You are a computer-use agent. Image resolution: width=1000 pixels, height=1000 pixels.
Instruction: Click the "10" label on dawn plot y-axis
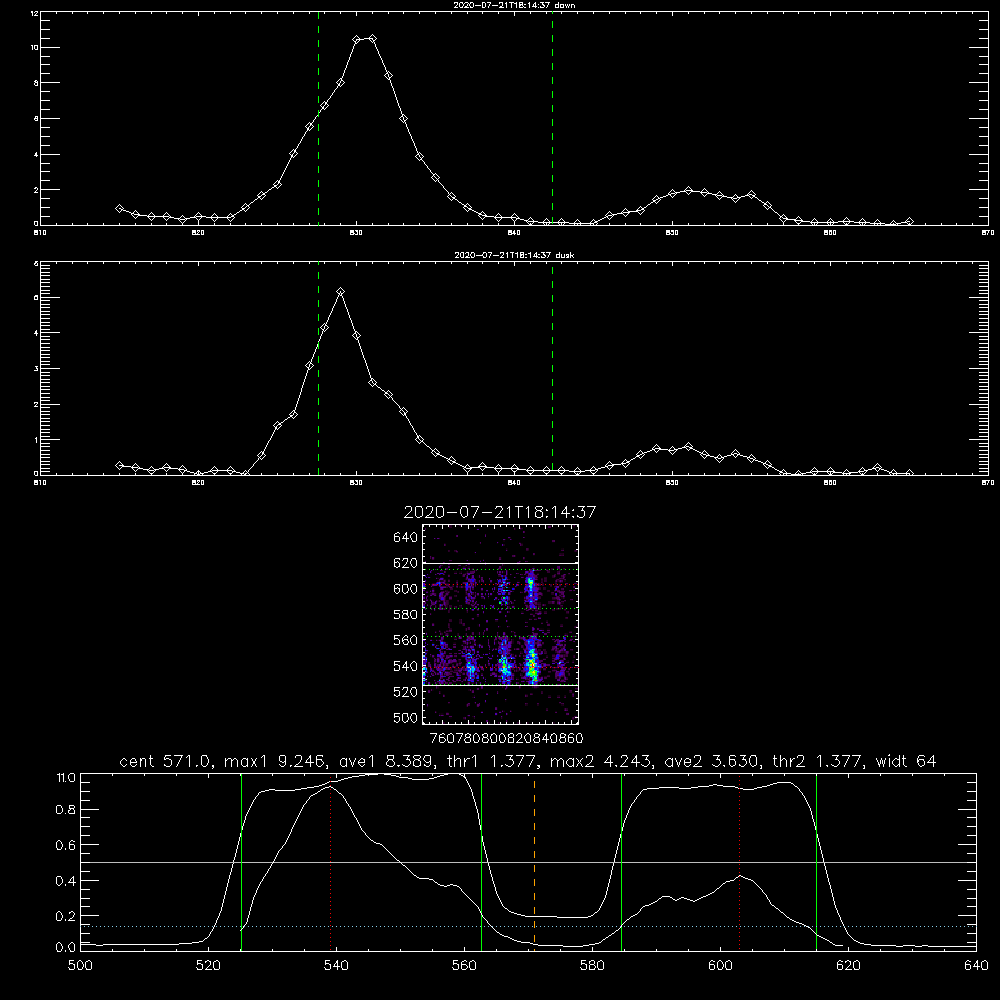pos(34,48)
